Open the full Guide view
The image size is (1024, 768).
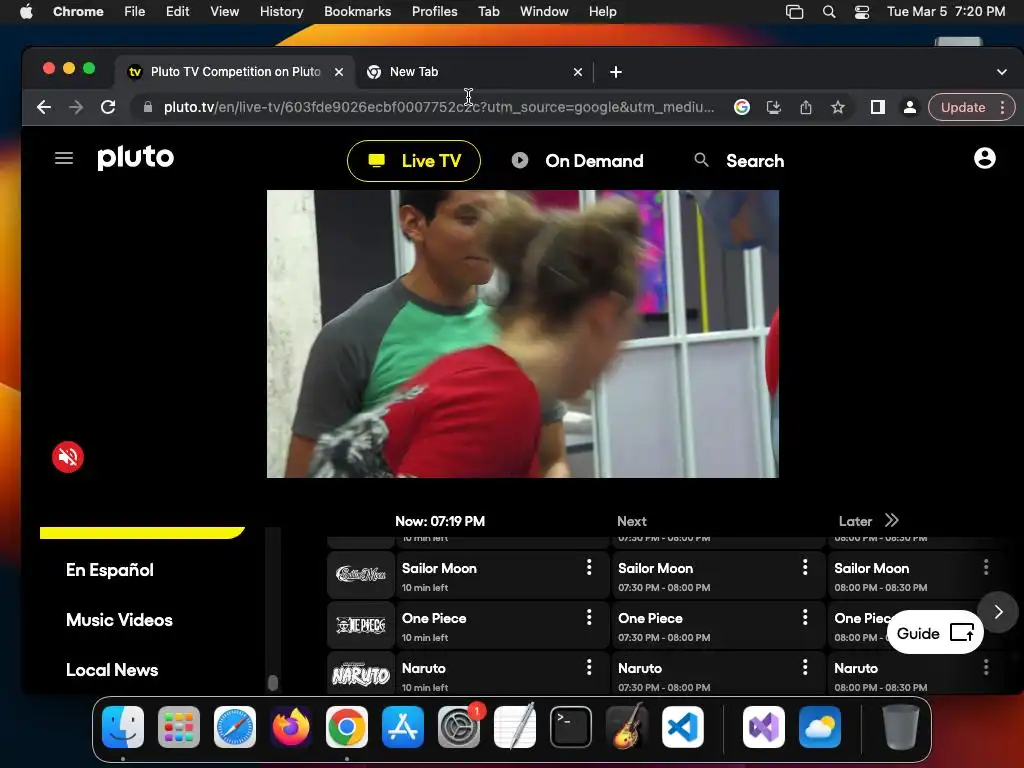pyautogui.click(x=935, y=633)
